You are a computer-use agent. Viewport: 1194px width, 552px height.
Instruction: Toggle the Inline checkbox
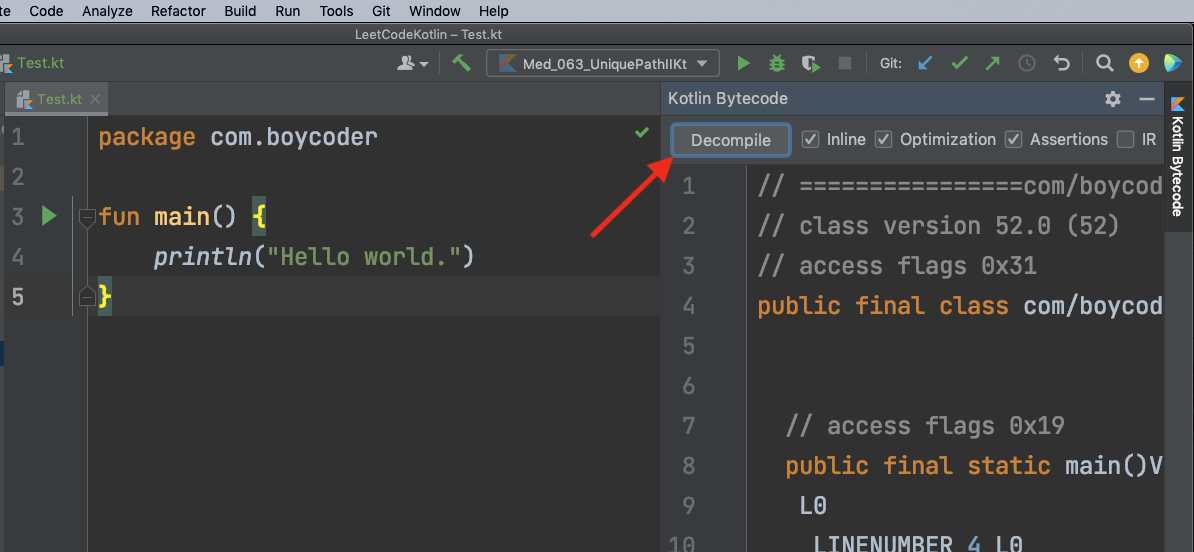(x=811, y=139)
